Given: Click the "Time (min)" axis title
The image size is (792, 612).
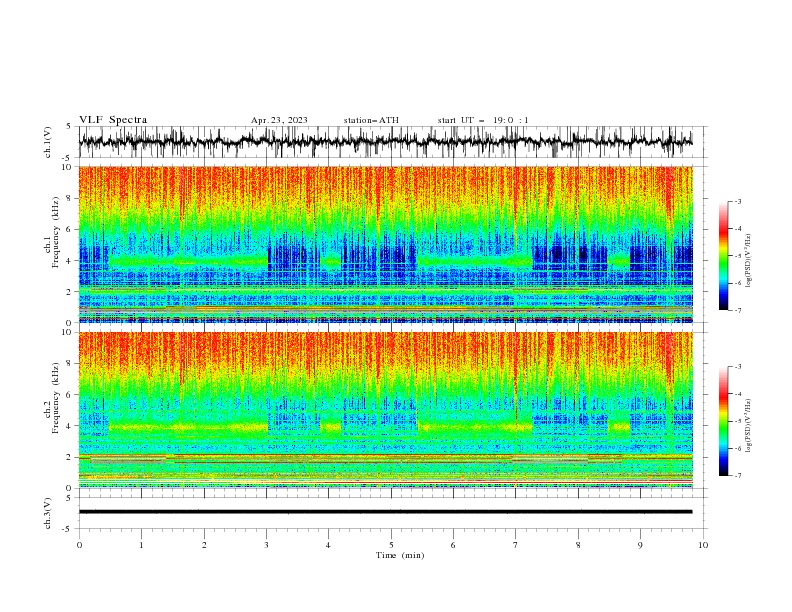Looking at the screenshot, I should tap(400, 555).
